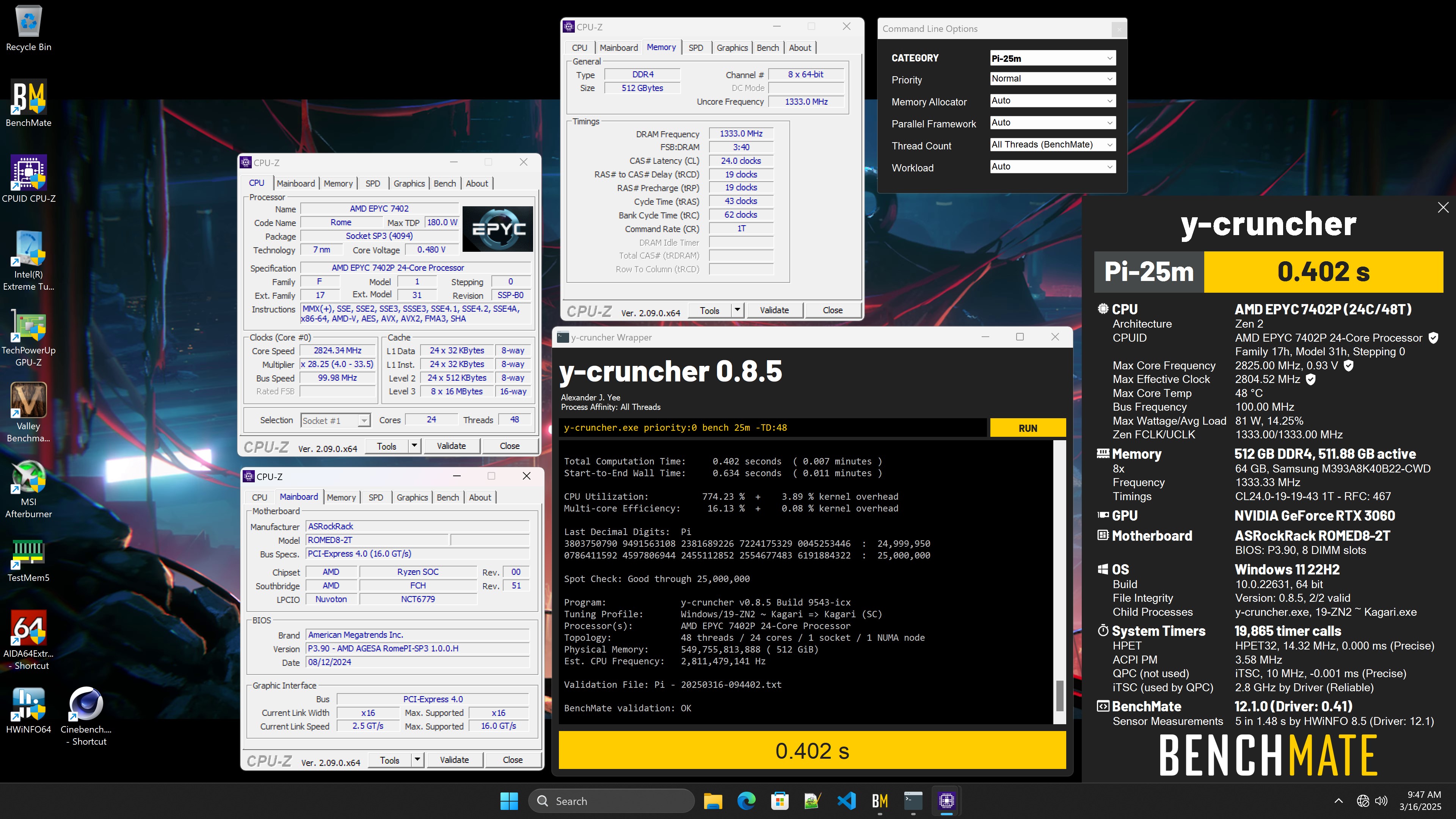
Task: Show hidden system tray icons
Action: 1338,801
